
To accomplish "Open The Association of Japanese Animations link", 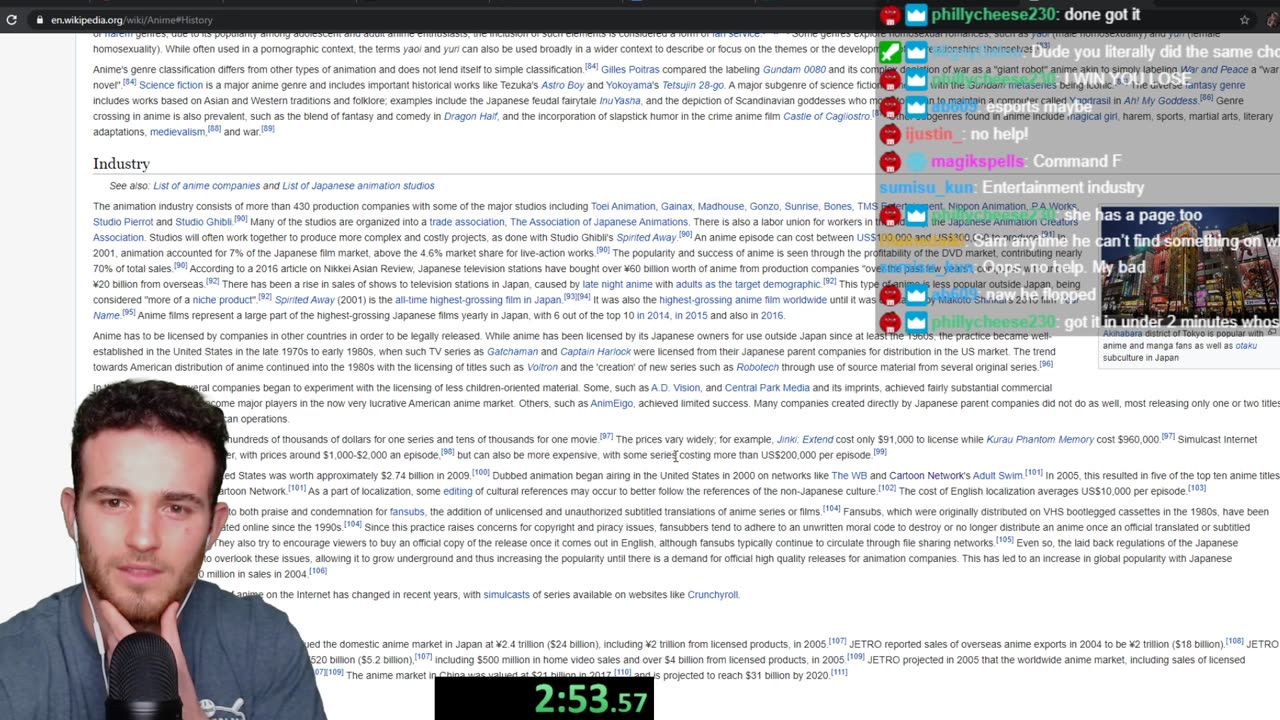I will pyautogui.click(x=599, y=222).
